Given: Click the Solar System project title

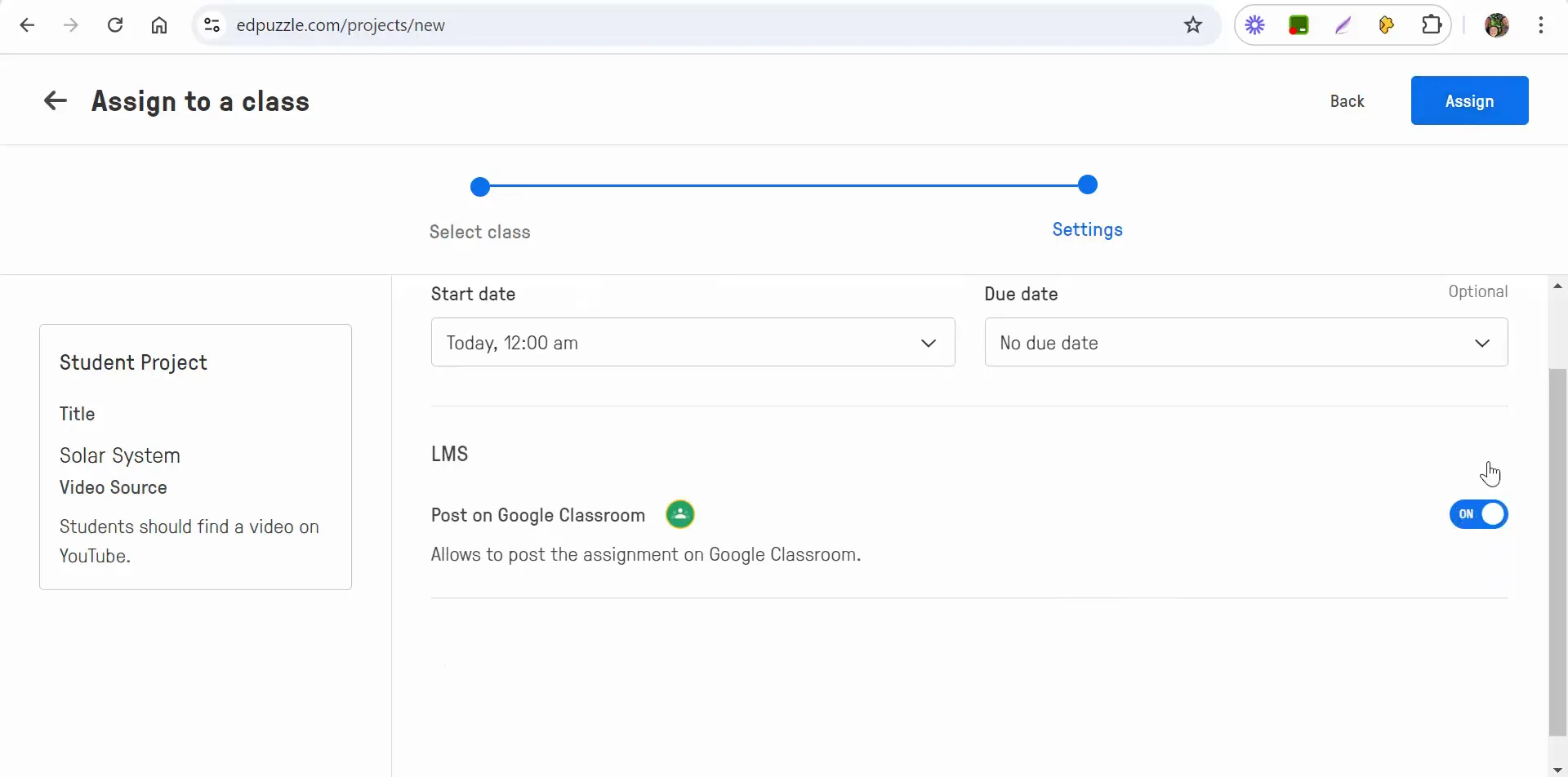Looking at the screenshot, I should click(x=120, y=455).
